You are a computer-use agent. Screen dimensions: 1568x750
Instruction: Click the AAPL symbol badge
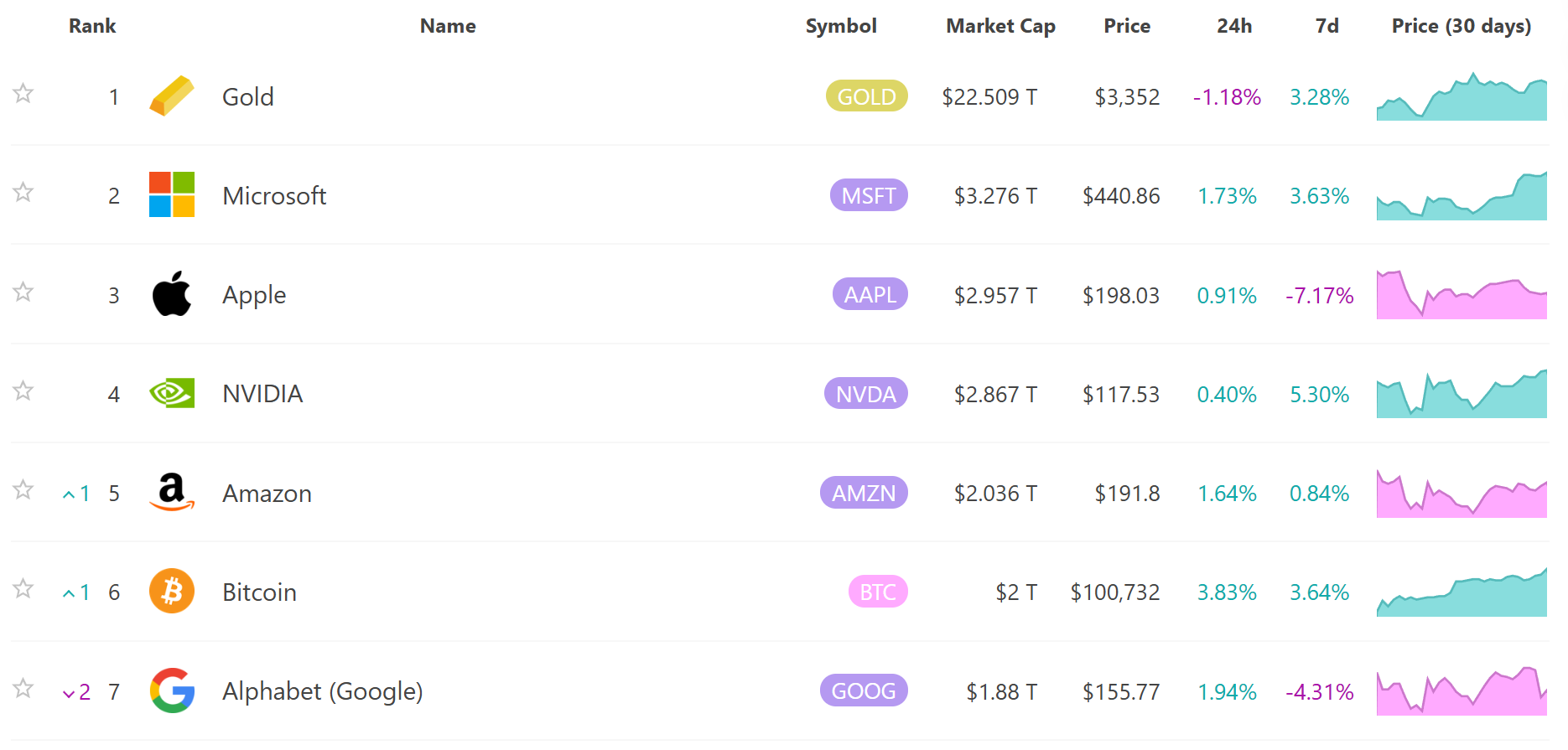click(x=870, y=294)
